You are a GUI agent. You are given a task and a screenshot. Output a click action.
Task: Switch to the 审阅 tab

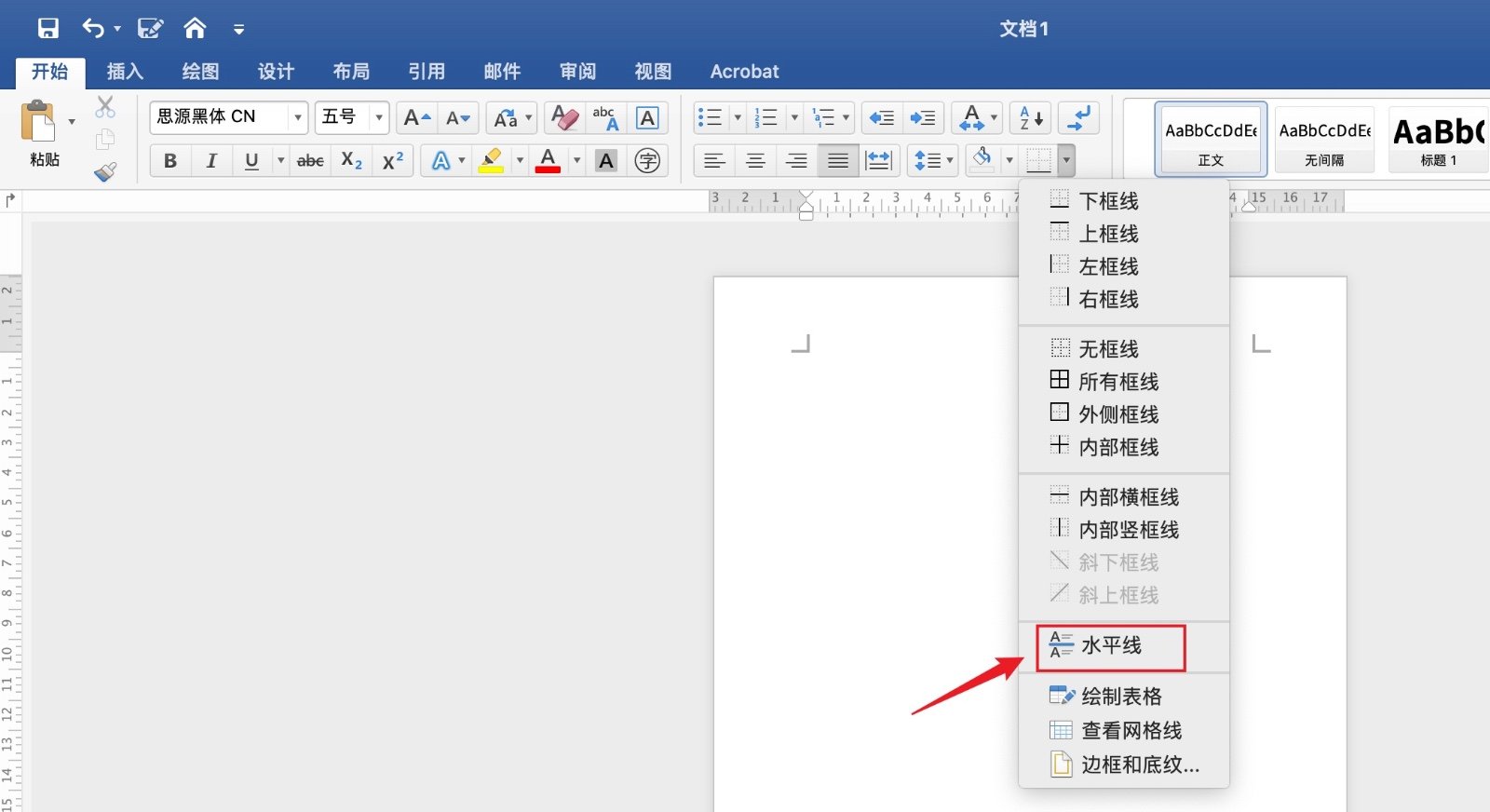click(x=577, y=72)
